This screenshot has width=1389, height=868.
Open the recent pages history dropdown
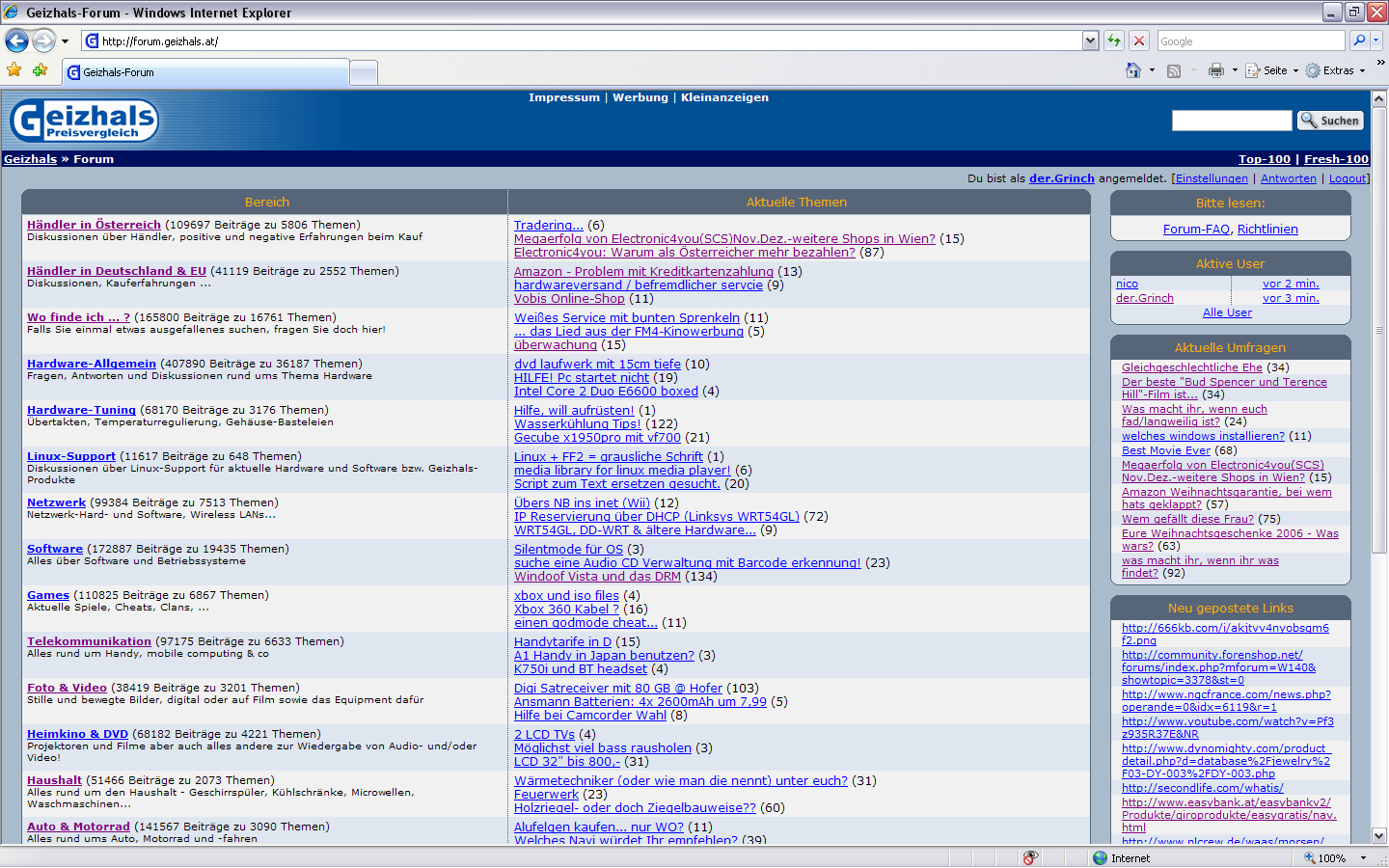coord(65,41)
